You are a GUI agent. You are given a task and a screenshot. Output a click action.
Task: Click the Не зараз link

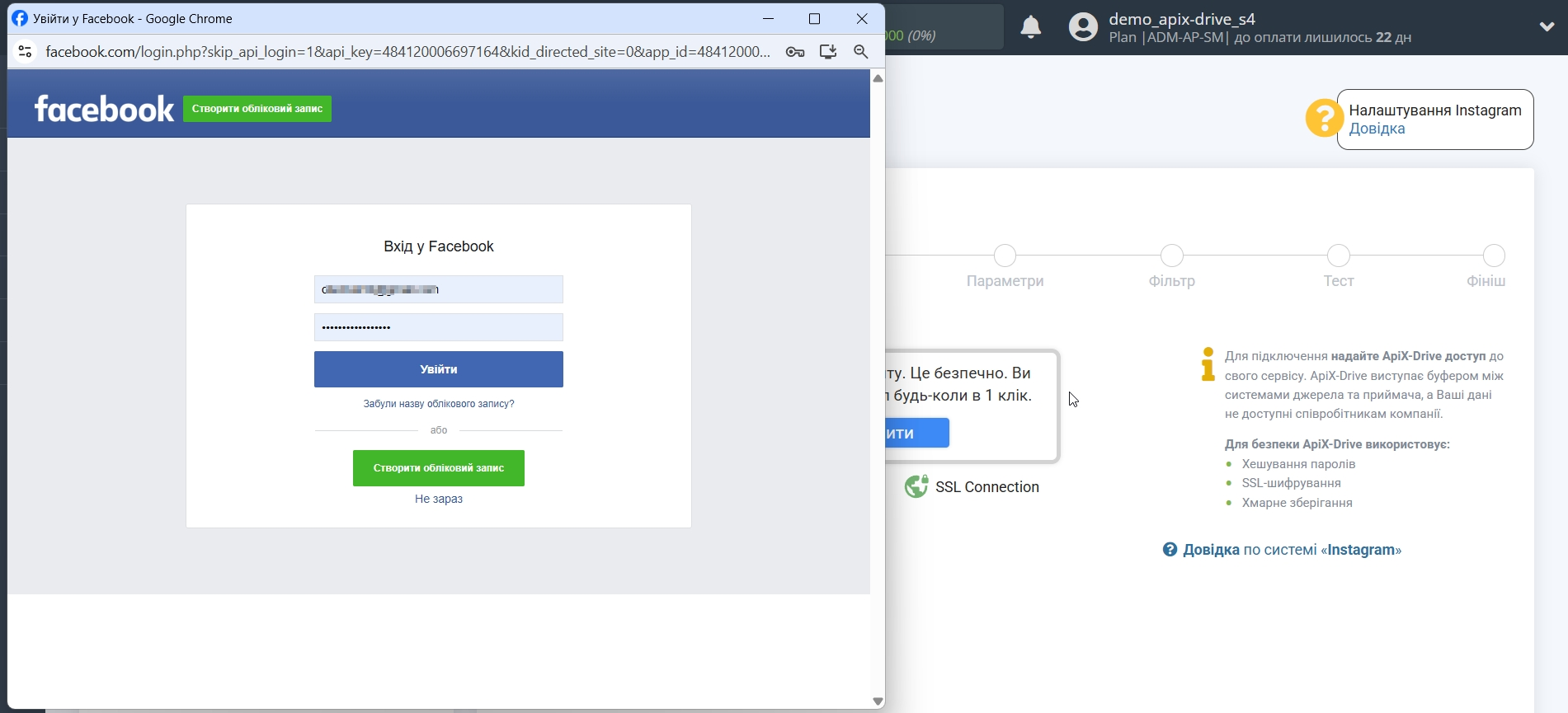coord(439,499)
